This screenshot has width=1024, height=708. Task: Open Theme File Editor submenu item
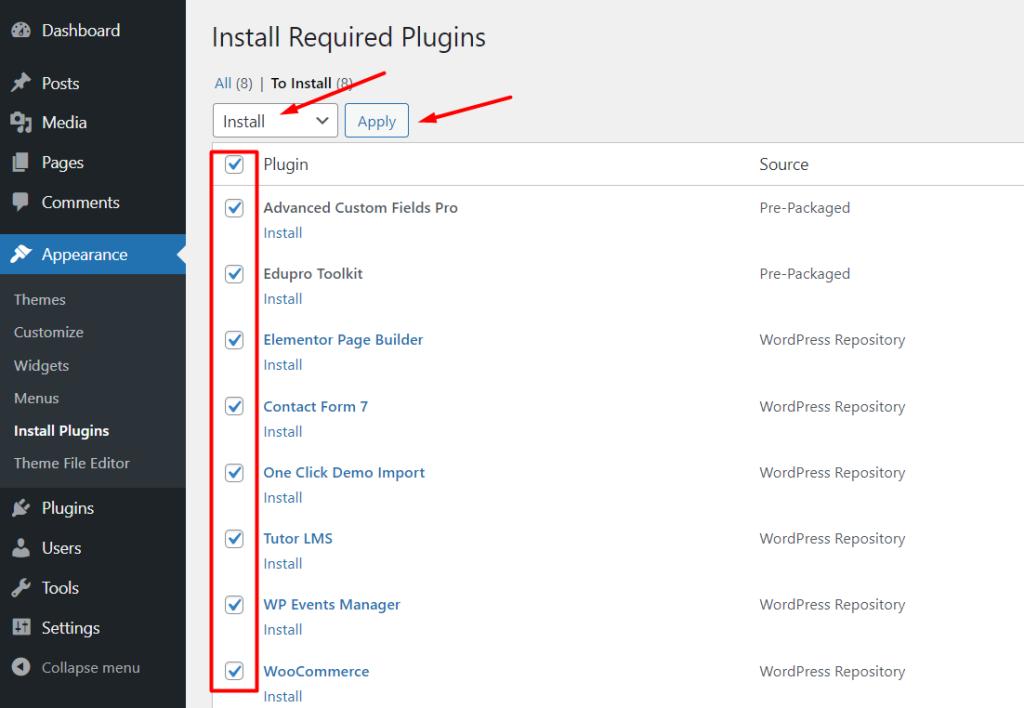coord(72,463)
